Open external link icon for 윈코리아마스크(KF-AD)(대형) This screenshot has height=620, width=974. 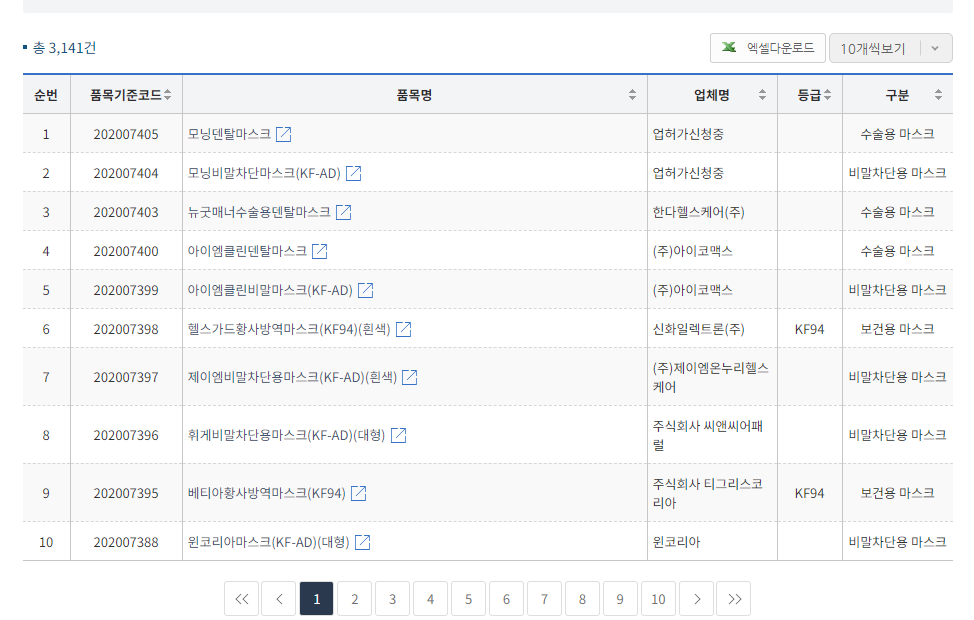pos(363,542)
